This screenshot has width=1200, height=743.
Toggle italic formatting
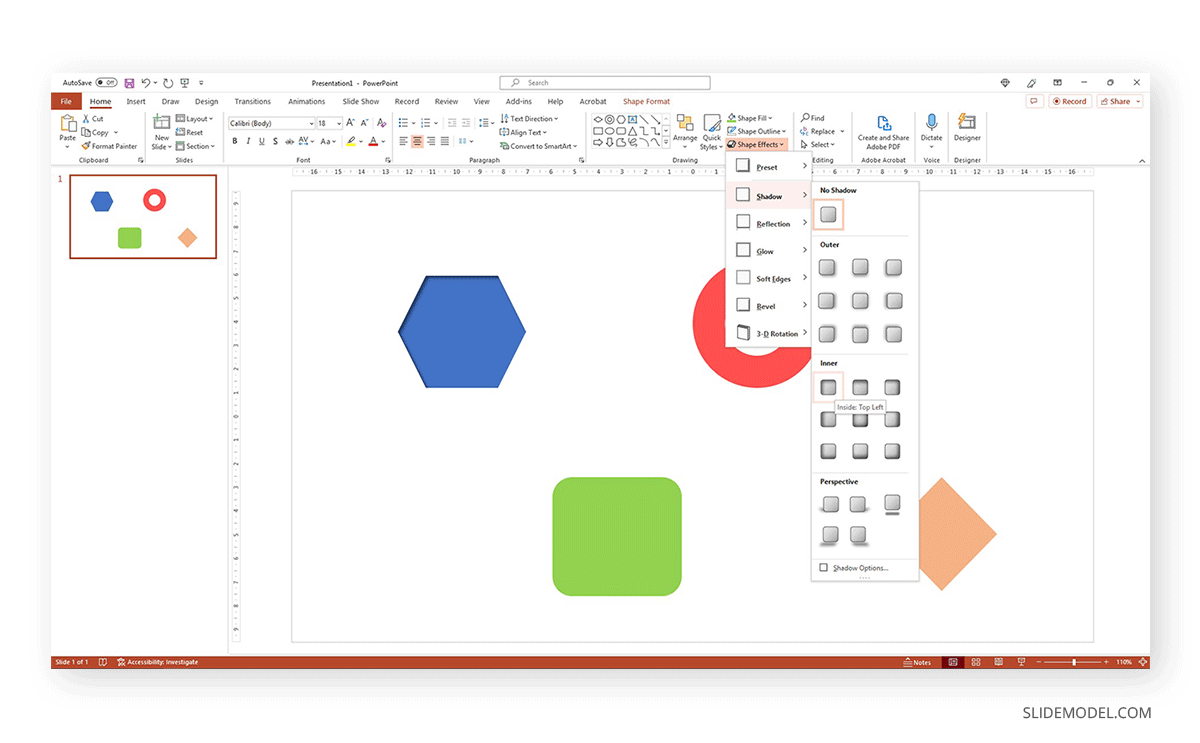(x=248, y=141)
